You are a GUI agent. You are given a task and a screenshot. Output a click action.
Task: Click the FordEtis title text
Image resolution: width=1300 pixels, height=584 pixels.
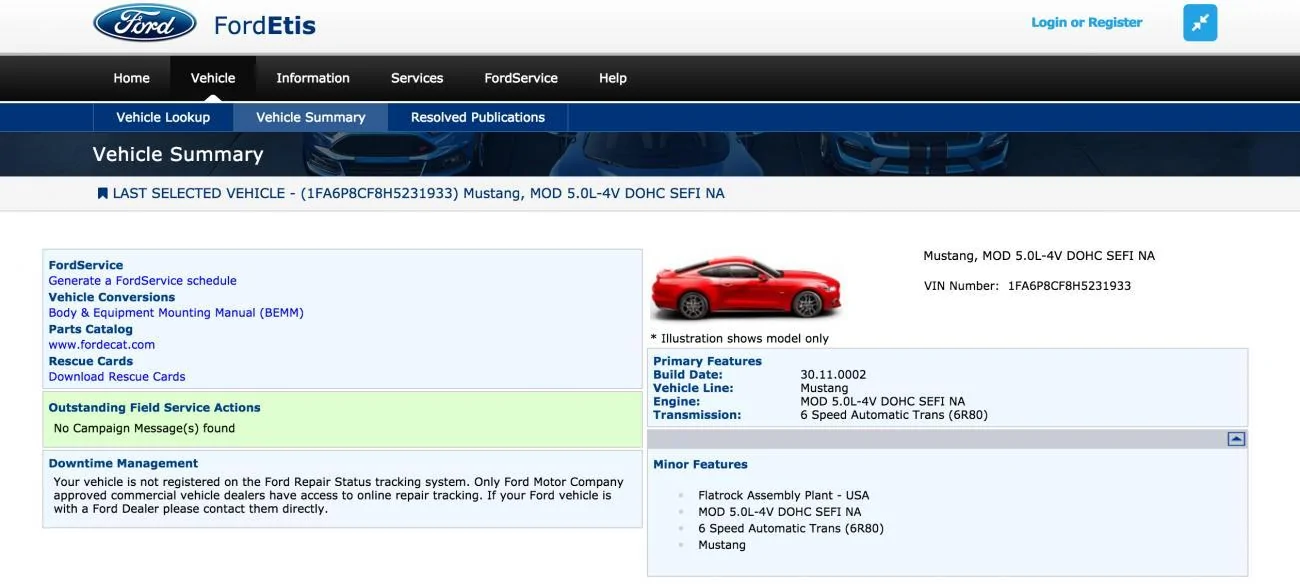(x=265, y=25)
